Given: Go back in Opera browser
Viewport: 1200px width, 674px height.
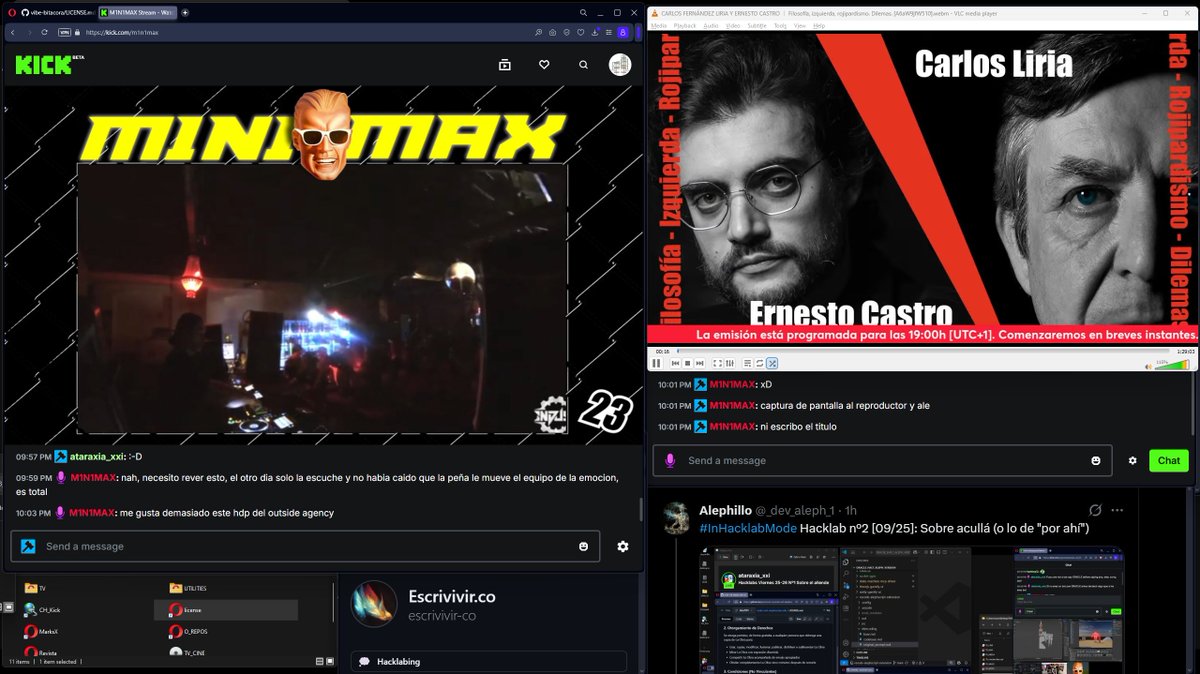Looking at the screenshot, I should tap(12, 32).
